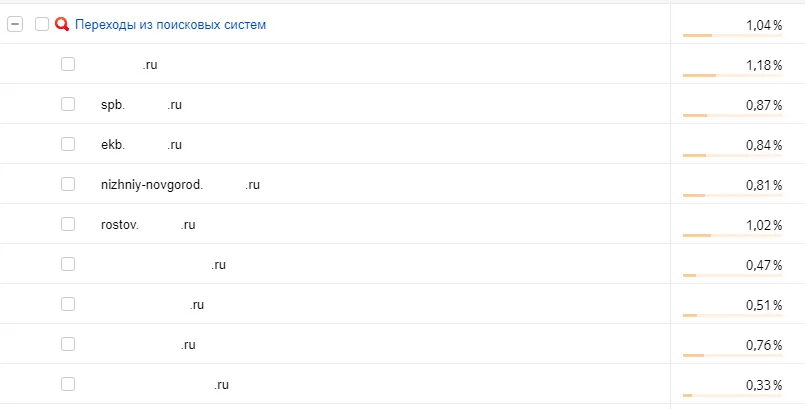Check the nizhniy-novgorod. row checkbox
Viewport: 805px width, 409px height.
click(68, 184)
